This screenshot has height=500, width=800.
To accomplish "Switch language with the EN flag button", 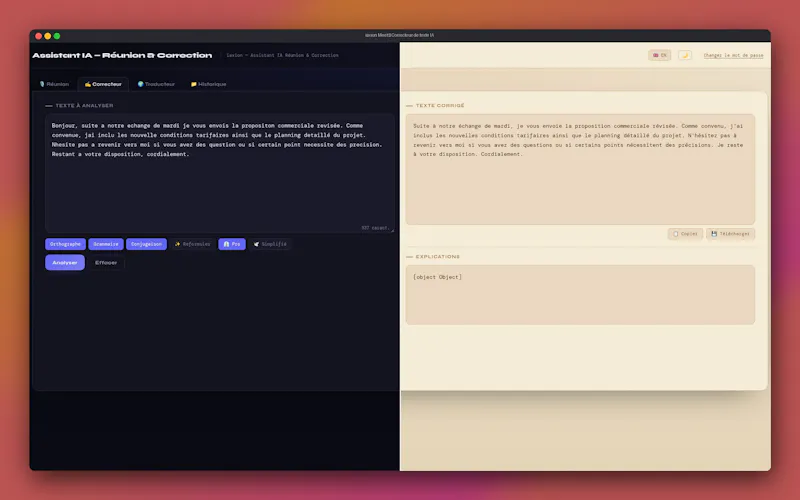I will pos(659,55).
